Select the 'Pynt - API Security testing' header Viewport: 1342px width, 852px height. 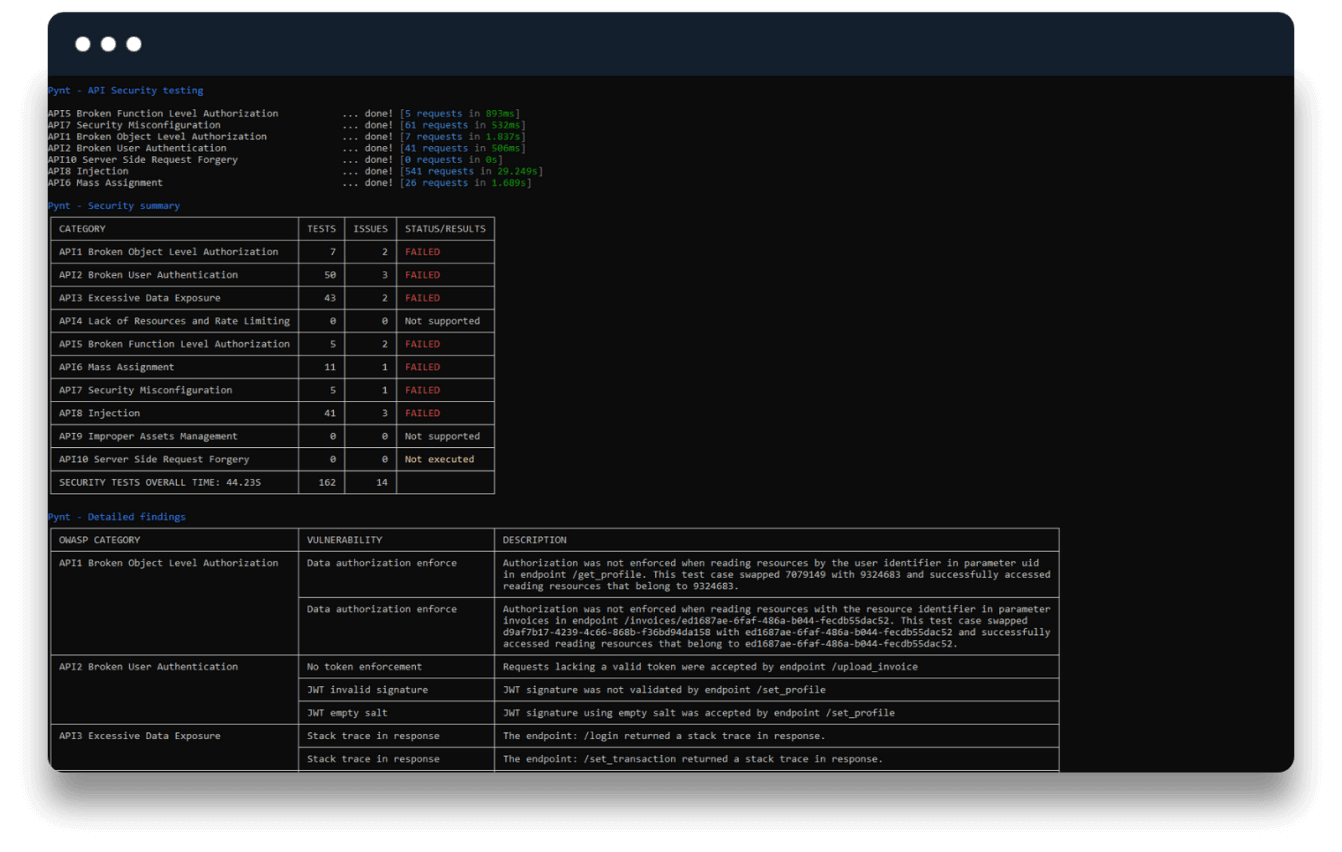pos(125,90)
